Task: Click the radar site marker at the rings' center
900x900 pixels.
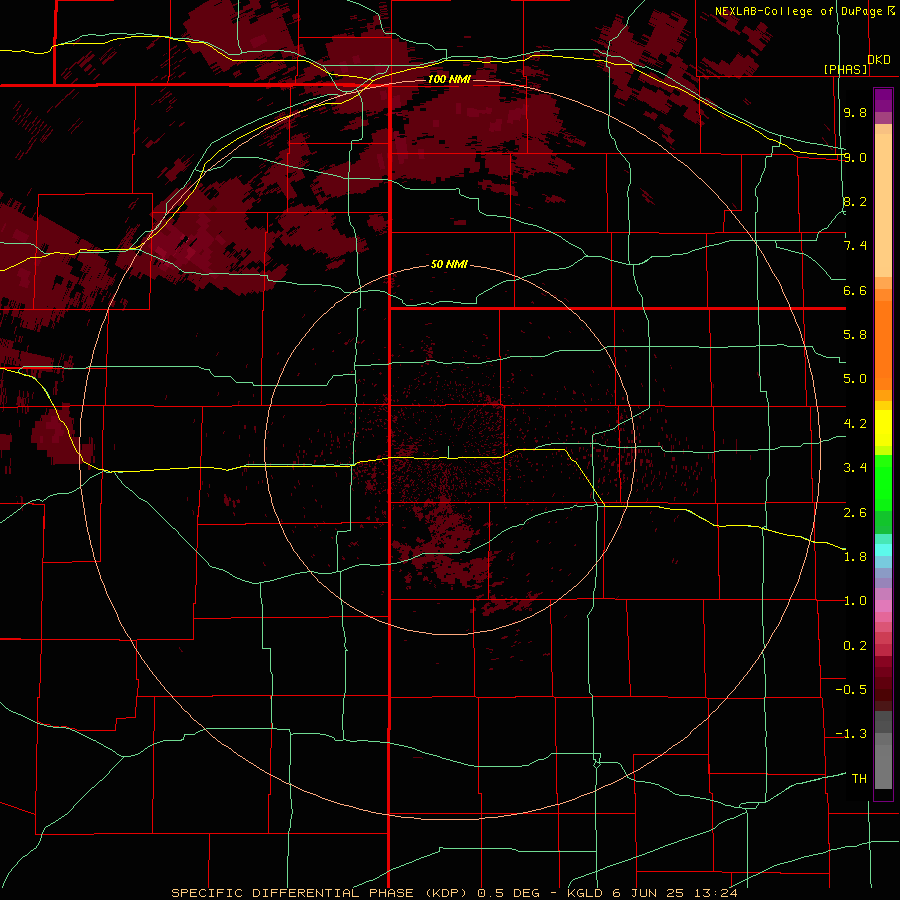Action: coord(449,452)
